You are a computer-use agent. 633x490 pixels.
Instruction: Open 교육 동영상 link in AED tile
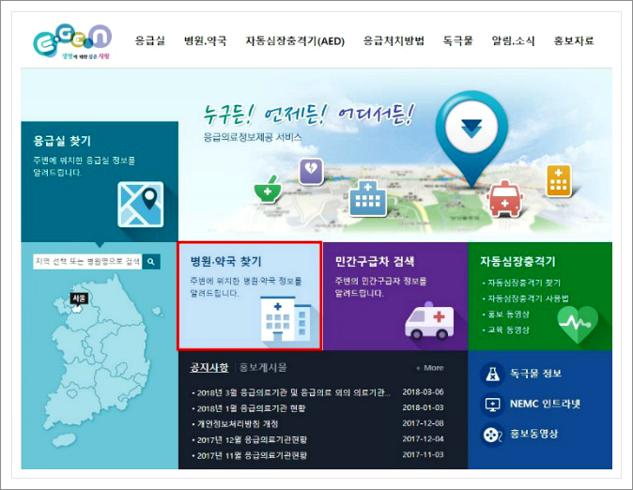pyautogui.click(x=508, y=330)
